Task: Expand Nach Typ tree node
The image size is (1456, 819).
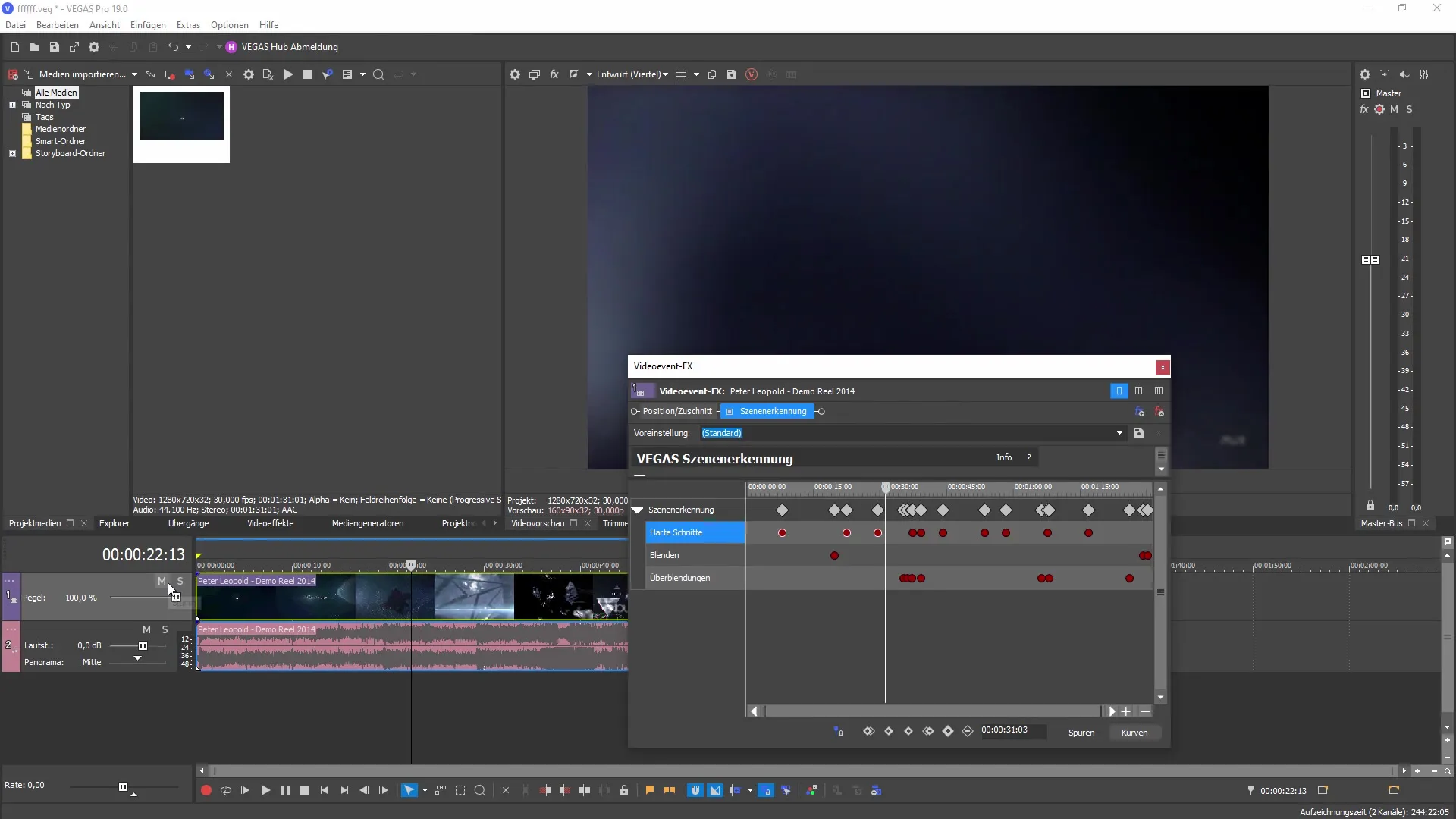Action: (12, 105)
